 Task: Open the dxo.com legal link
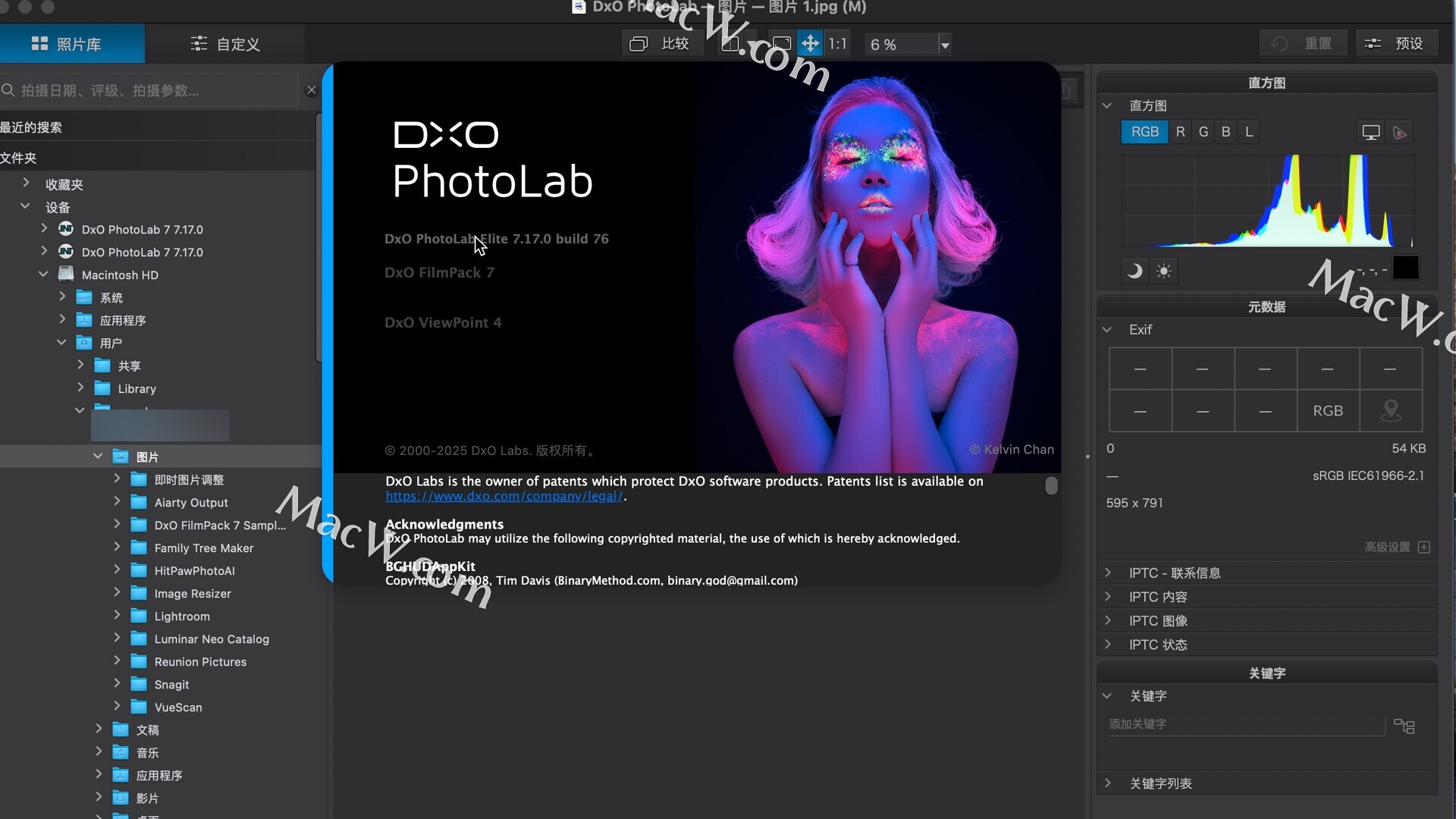click(x=504, y=496)
